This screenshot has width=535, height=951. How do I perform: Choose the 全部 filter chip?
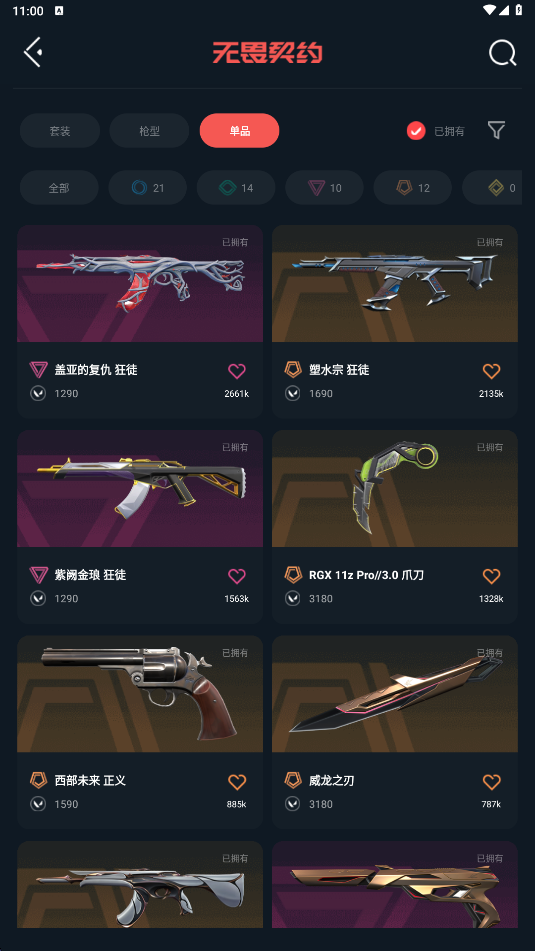(x=59, y=187)
